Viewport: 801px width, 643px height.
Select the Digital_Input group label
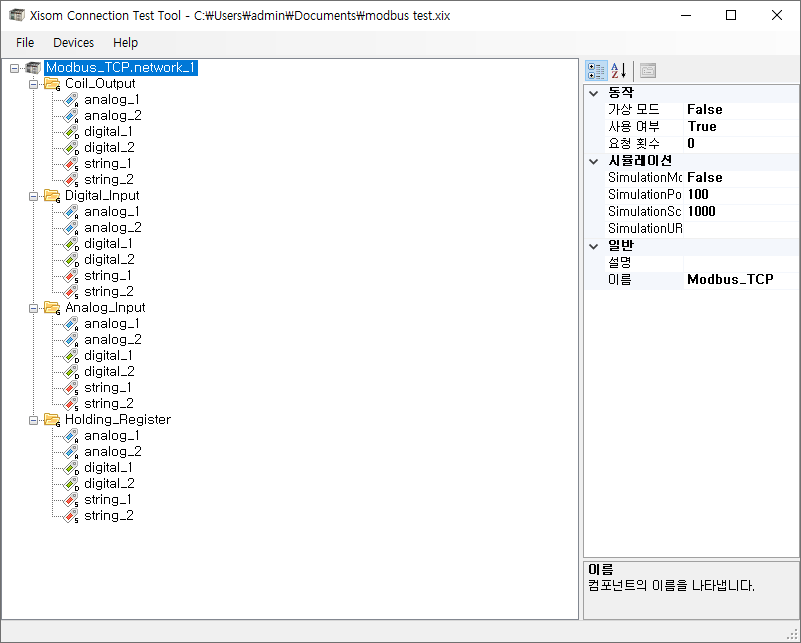click(102, 196)
